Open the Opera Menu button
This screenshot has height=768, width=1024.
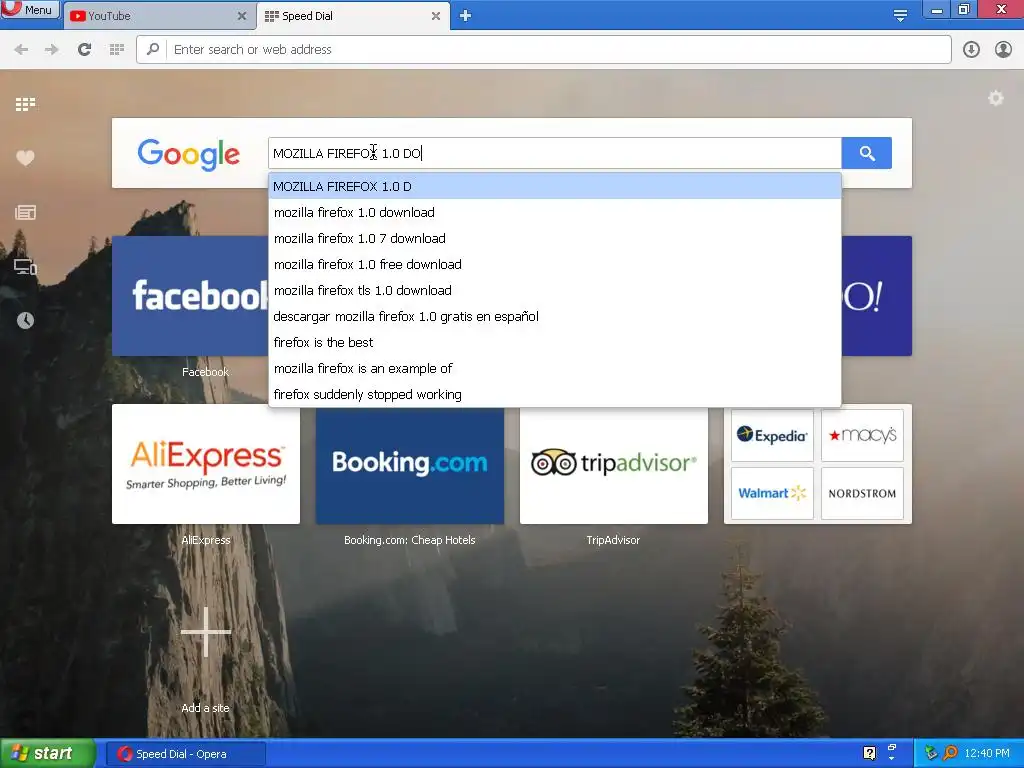coord(29,9)
